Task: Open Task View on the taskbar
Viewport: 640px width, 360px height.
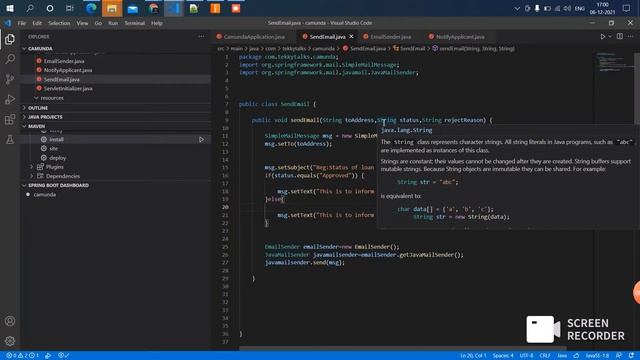Action: tap(70, 8)
